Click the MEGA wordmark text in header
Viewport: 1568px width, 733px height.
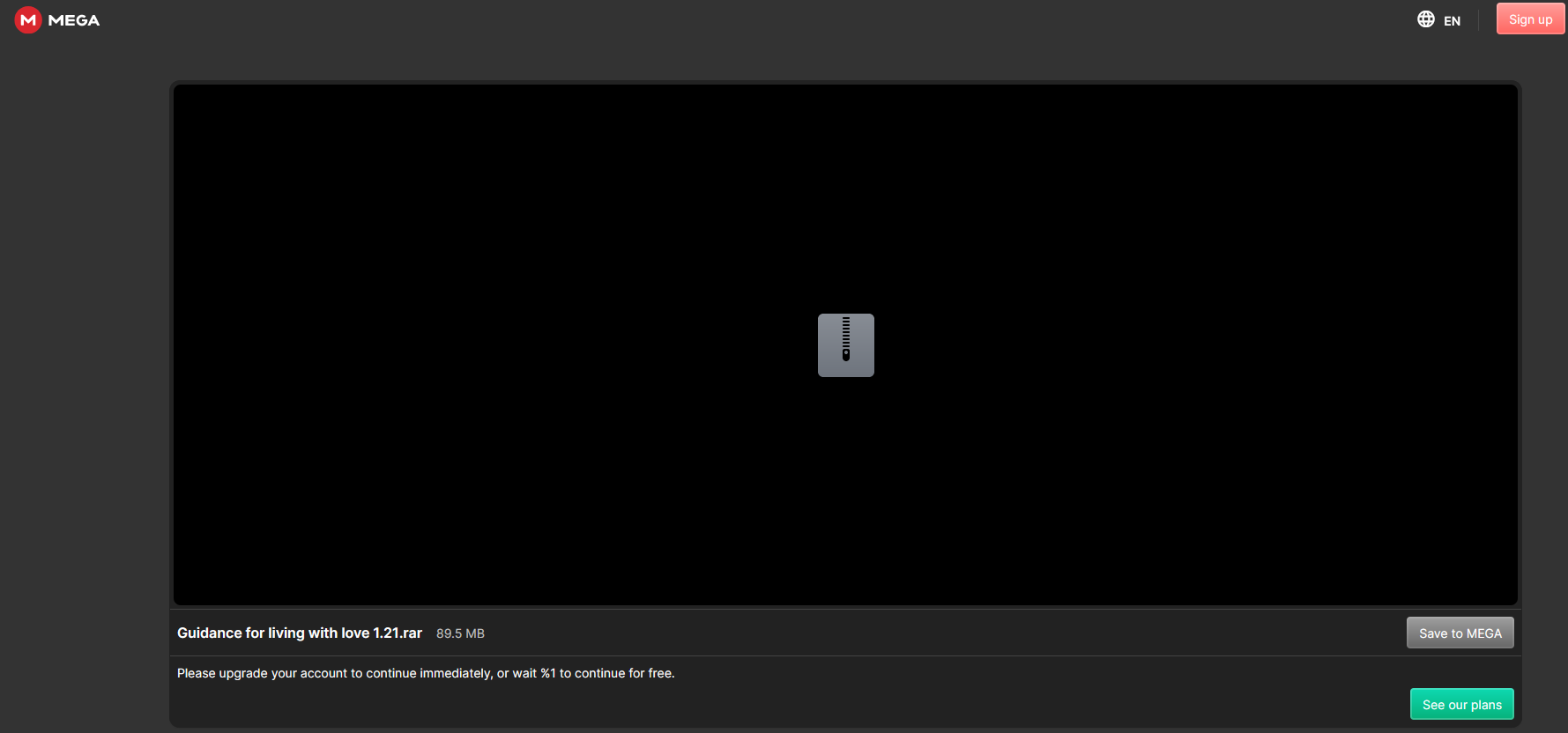click(x=74, y=20)
